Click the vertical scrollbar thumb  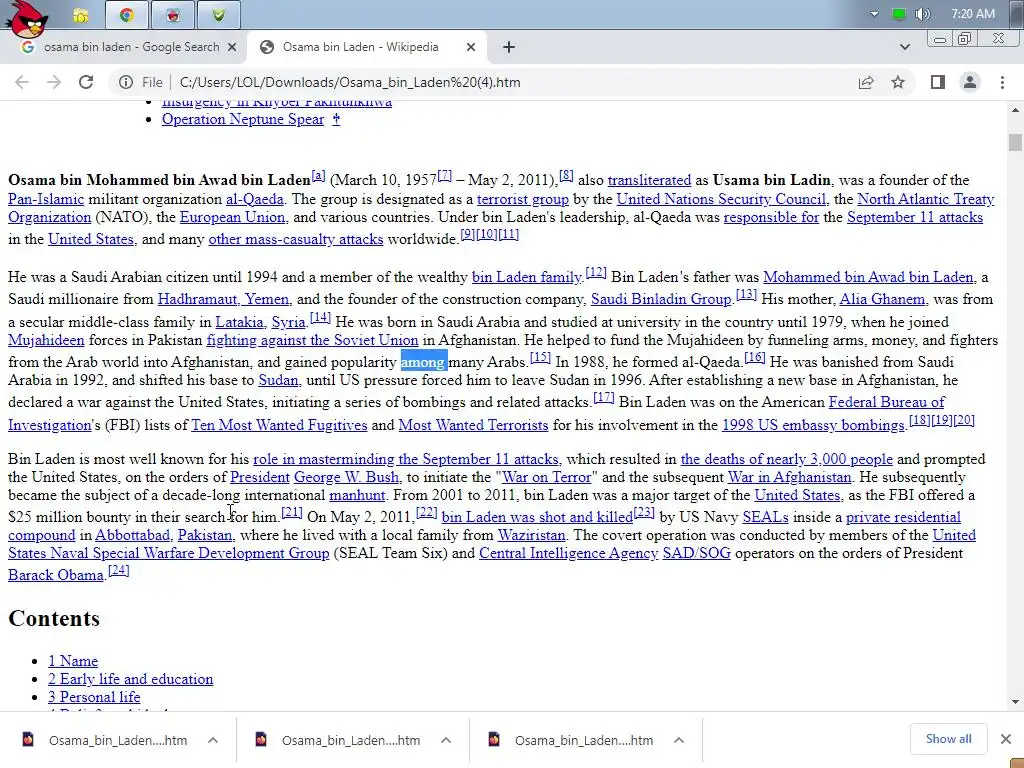(1015, 142)
